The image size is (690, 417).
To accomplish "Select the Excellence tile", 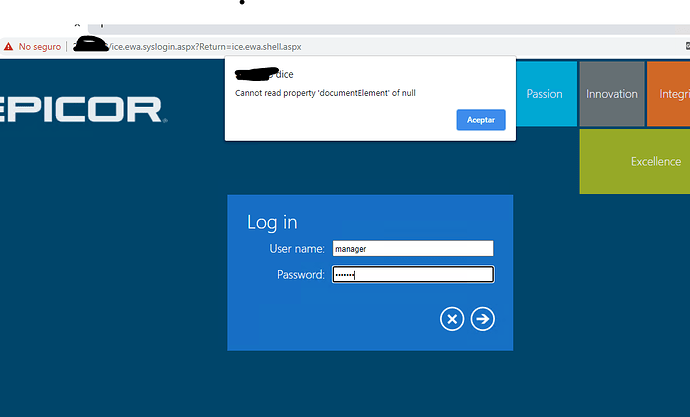I will [x=635, y=161].
